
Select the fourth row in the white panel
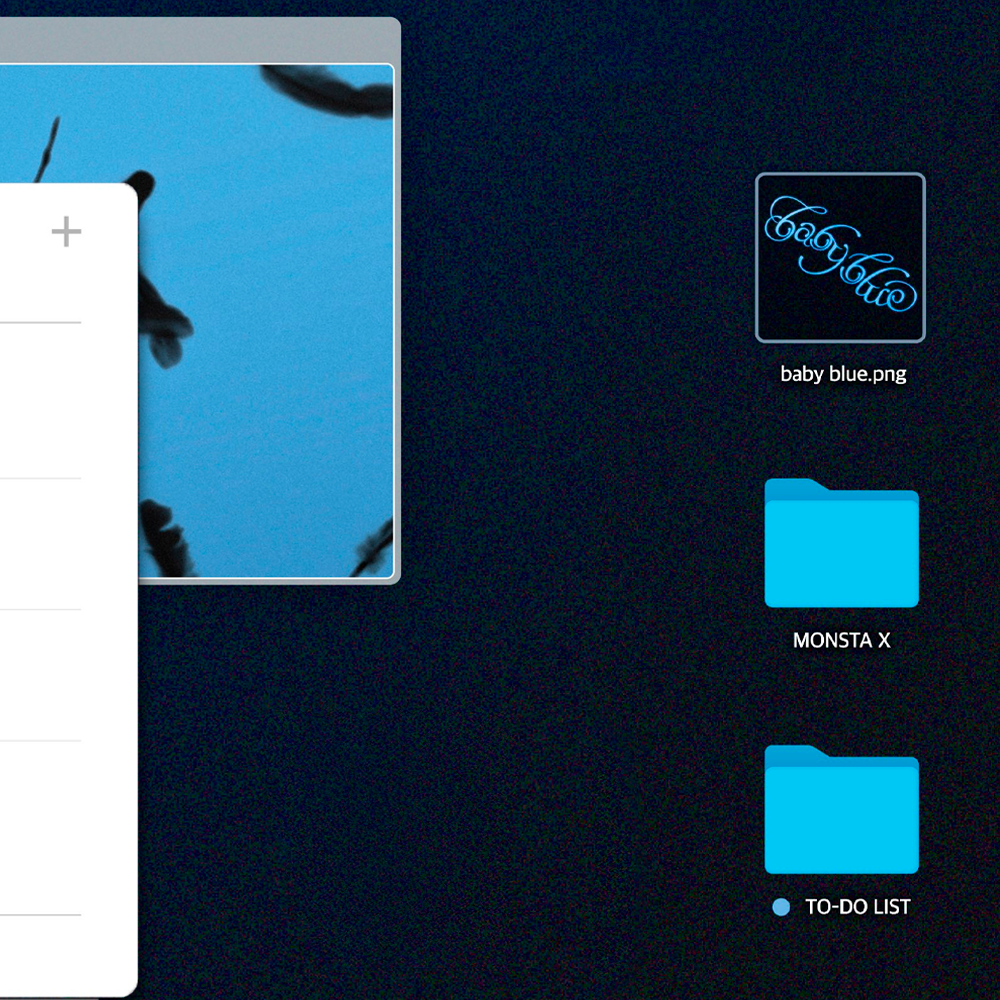50,828
